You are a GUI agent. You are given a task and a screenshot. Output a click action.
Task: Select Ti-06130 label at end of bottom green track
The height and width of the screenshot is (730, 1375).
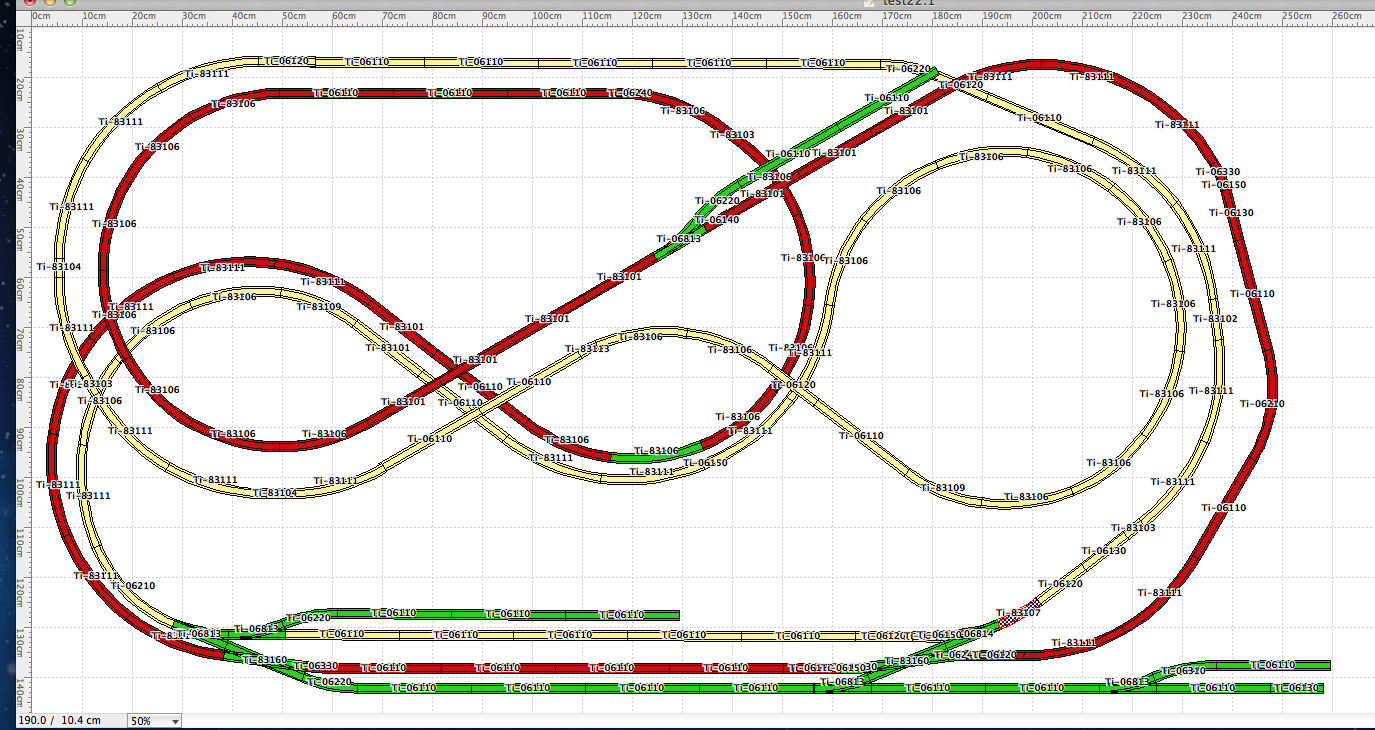click(x=1298, y=688)
